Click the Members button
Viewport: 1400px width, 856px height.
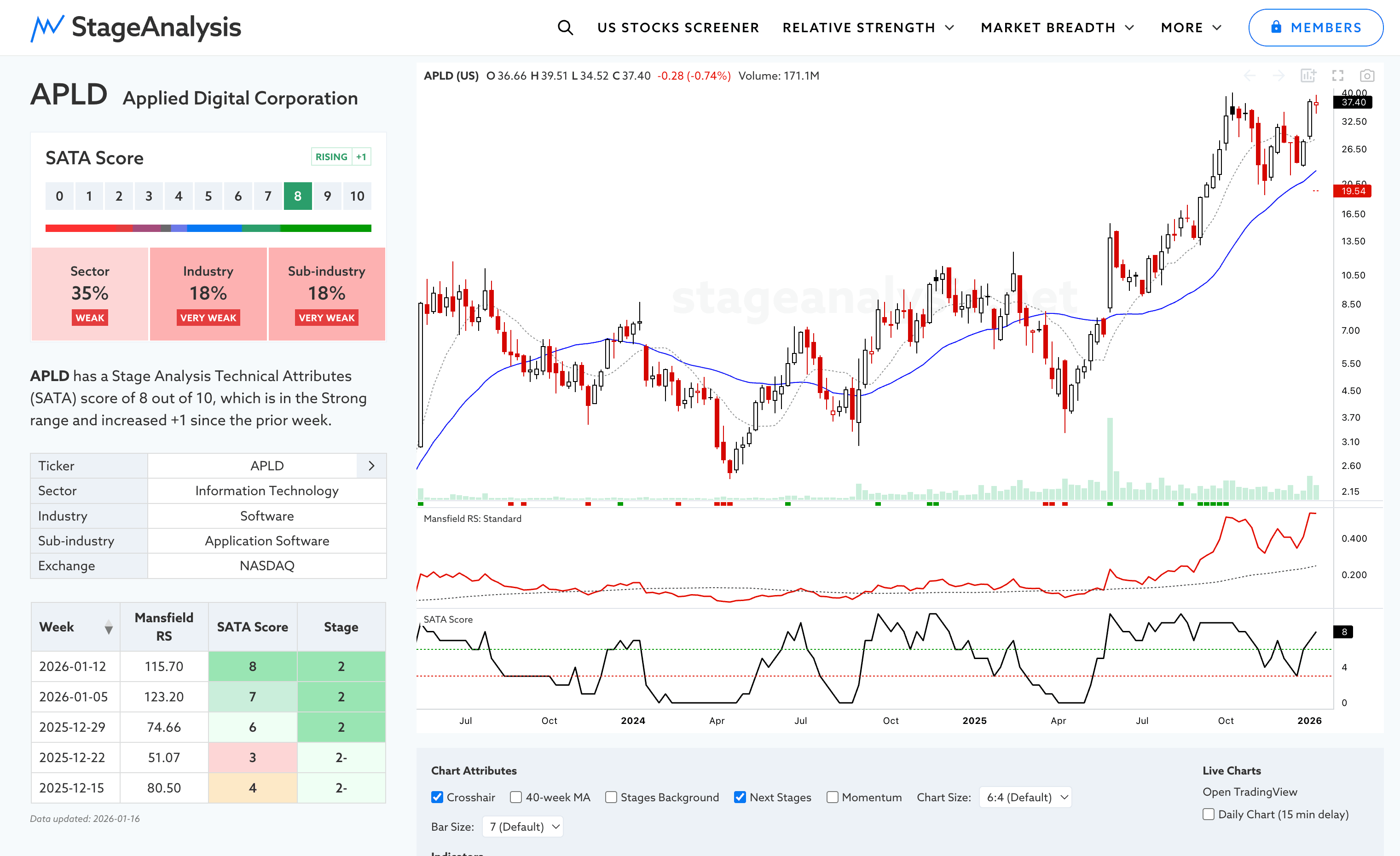(x=1315, y=27)
